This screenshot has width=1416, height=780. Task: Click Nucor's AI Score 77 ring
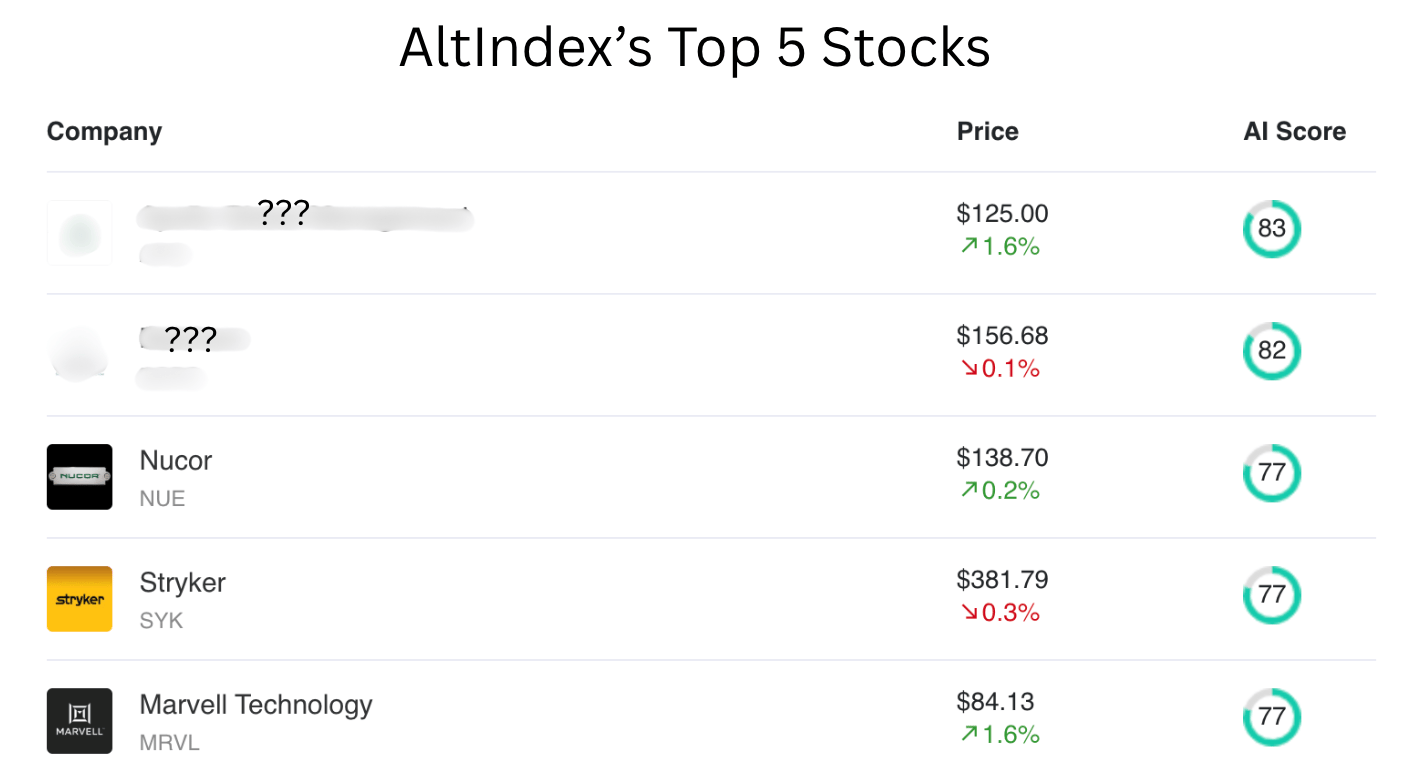[1271, 473]
